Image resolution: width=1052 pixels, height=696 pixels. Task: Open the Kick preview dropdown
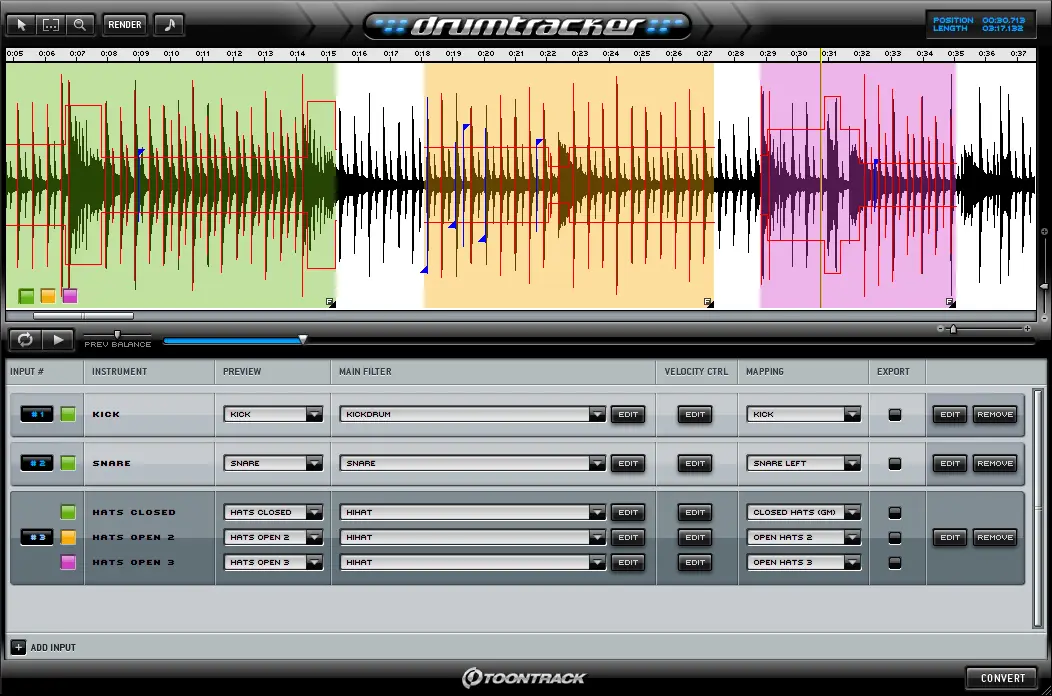(x=314, y=414)
